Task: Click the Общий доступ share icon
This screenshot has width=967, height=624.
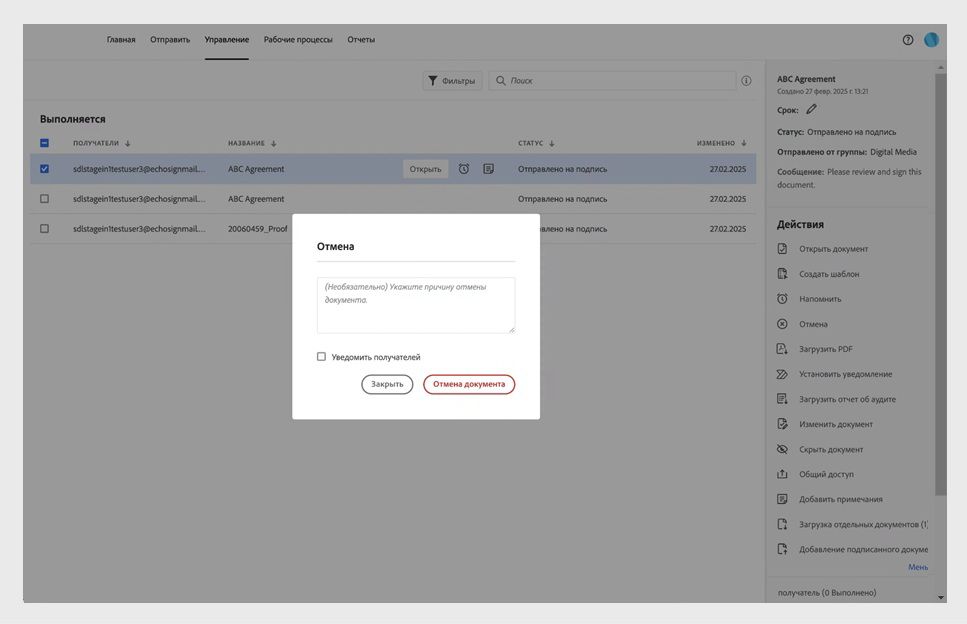Action: pos(782,474)
